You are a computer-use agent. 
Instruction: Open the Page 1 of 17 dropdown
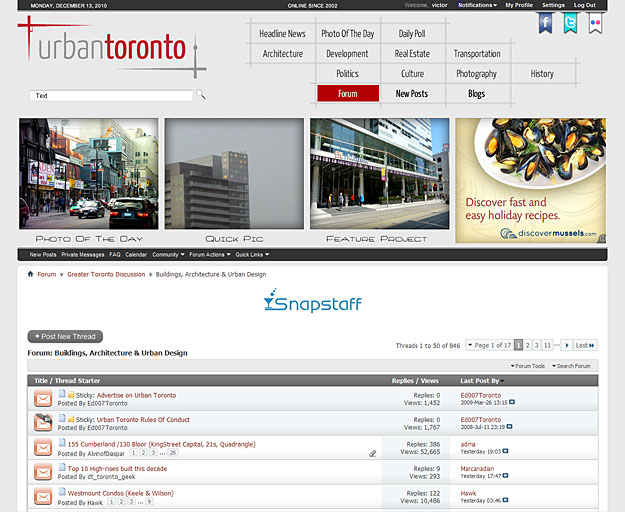490,345
